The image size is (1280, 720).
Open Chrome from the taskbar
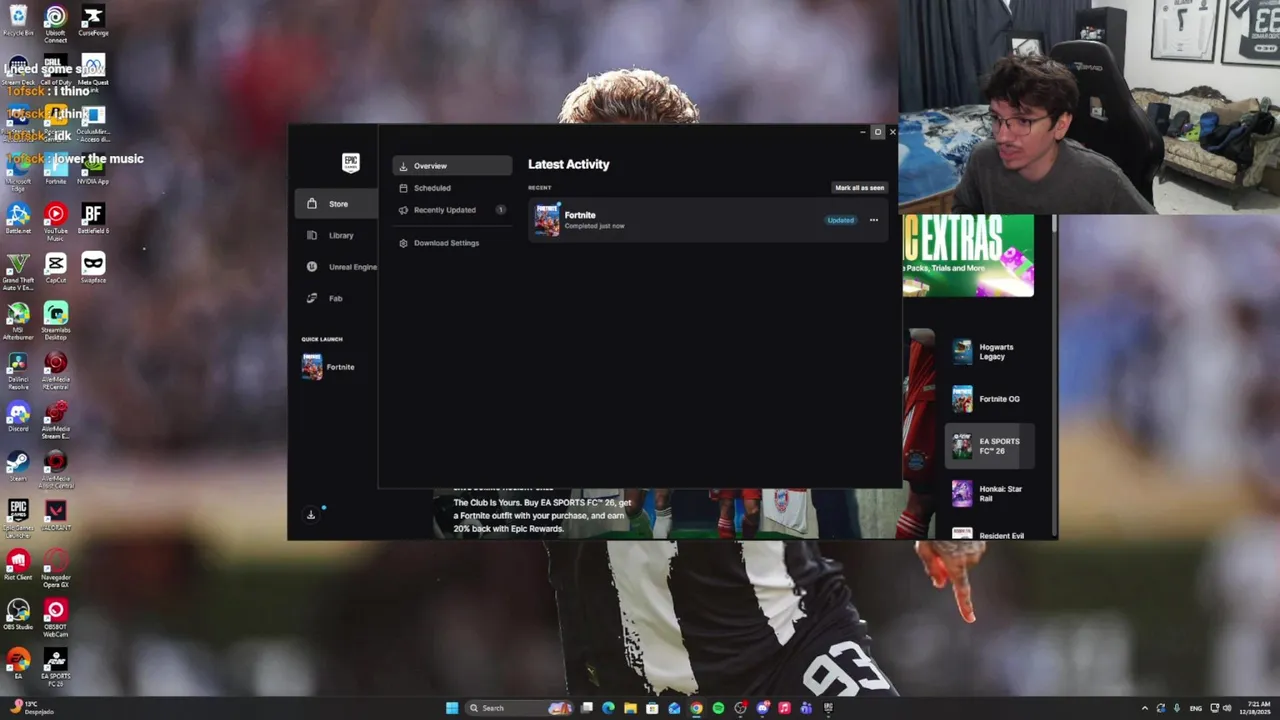tap(696, 708)
